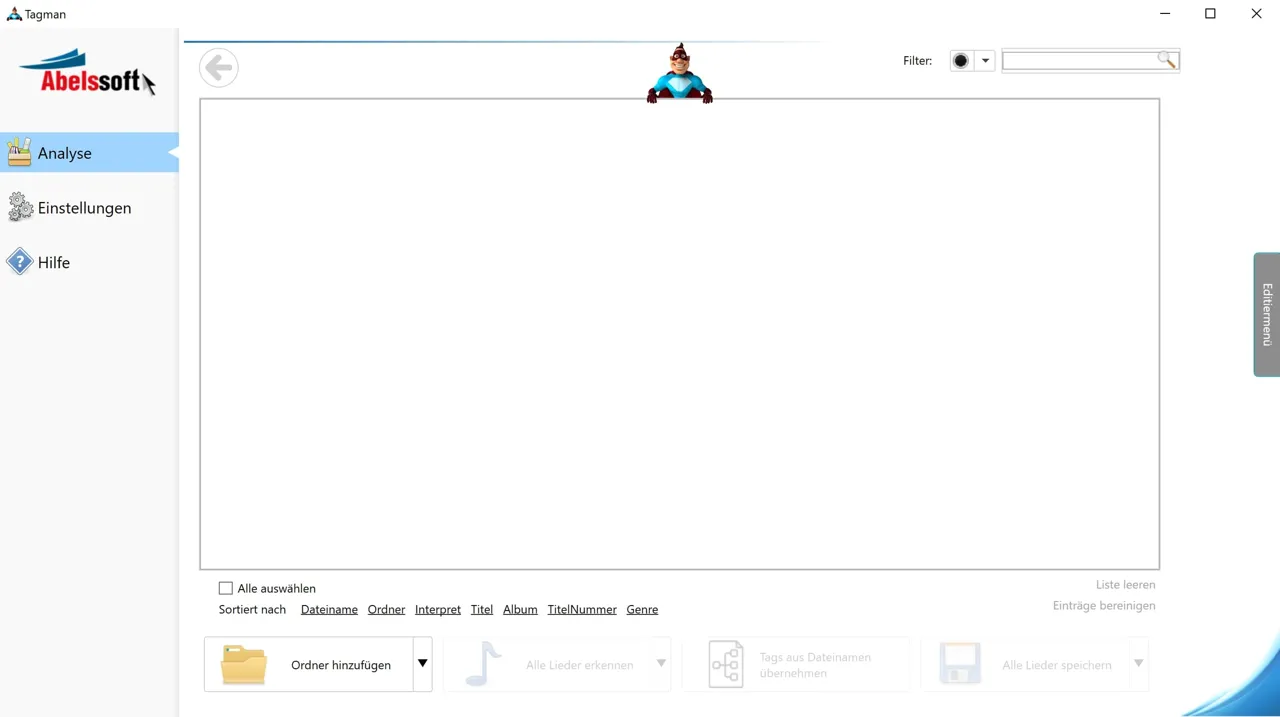Expand the Alle Lieder erkennen dropdown arrow
This screenshot has width=1280, height=717.
click(661, 664)
